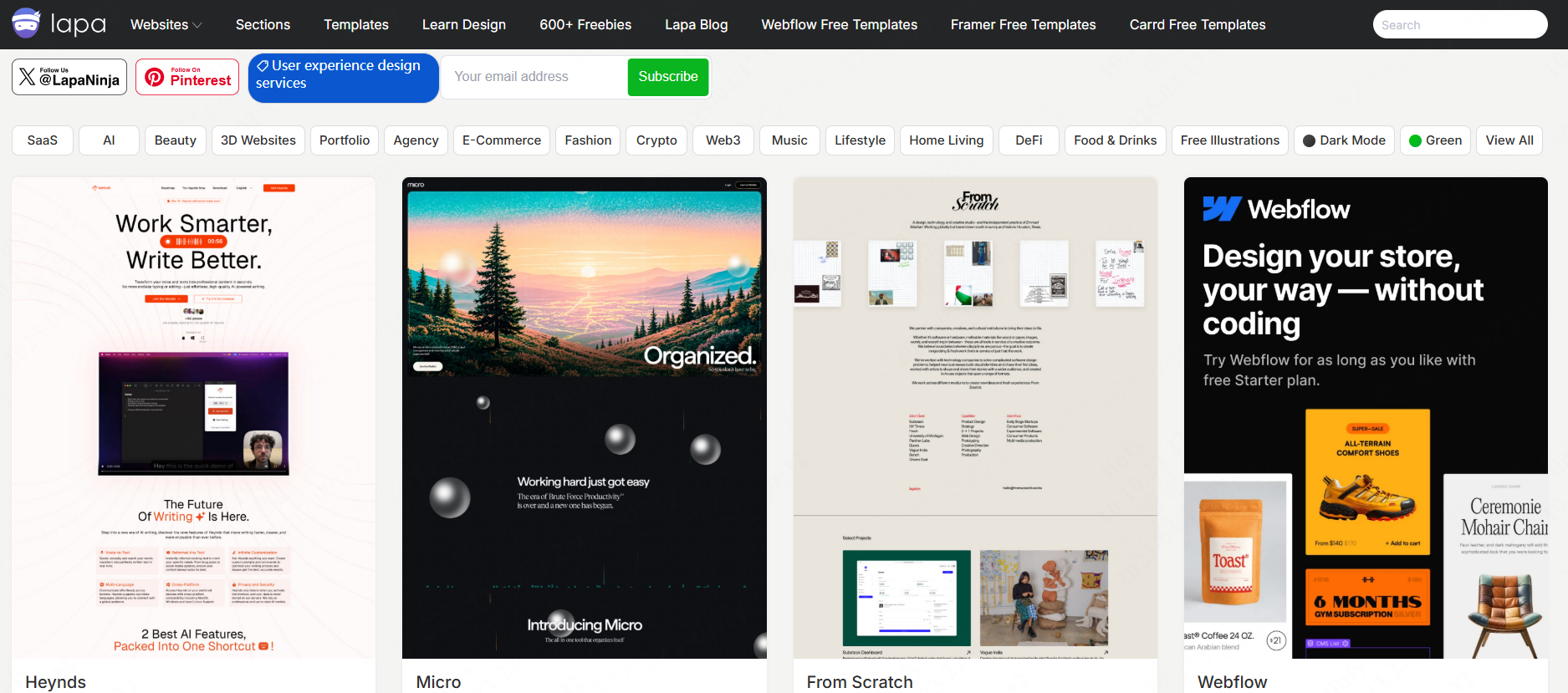
Task: Select the Beauty category
Action: pos(176,140)
